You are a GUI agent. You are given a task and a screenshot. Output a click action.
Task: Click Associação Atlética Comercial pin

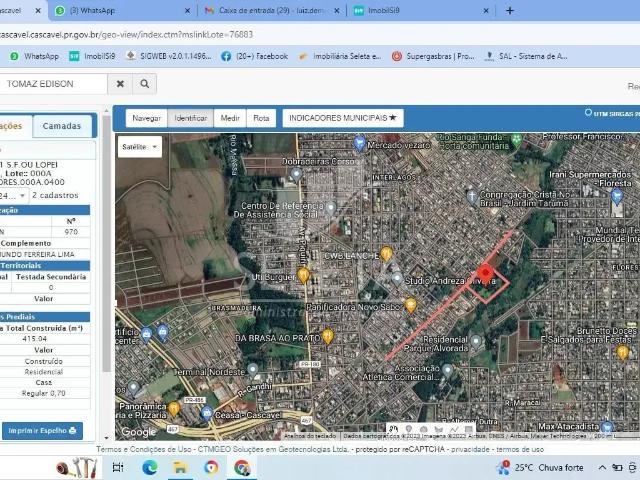tap(447, 371)
